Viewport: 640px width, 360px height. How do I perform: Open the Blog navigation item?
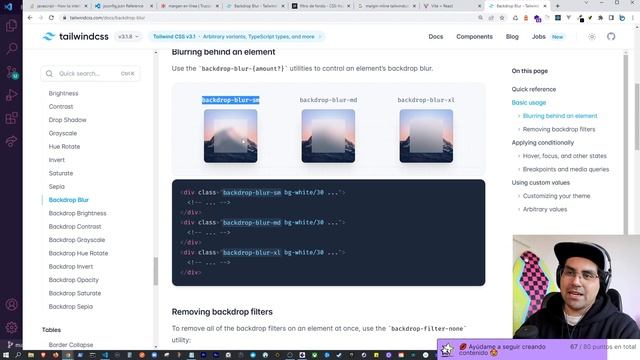pos(512,36)
